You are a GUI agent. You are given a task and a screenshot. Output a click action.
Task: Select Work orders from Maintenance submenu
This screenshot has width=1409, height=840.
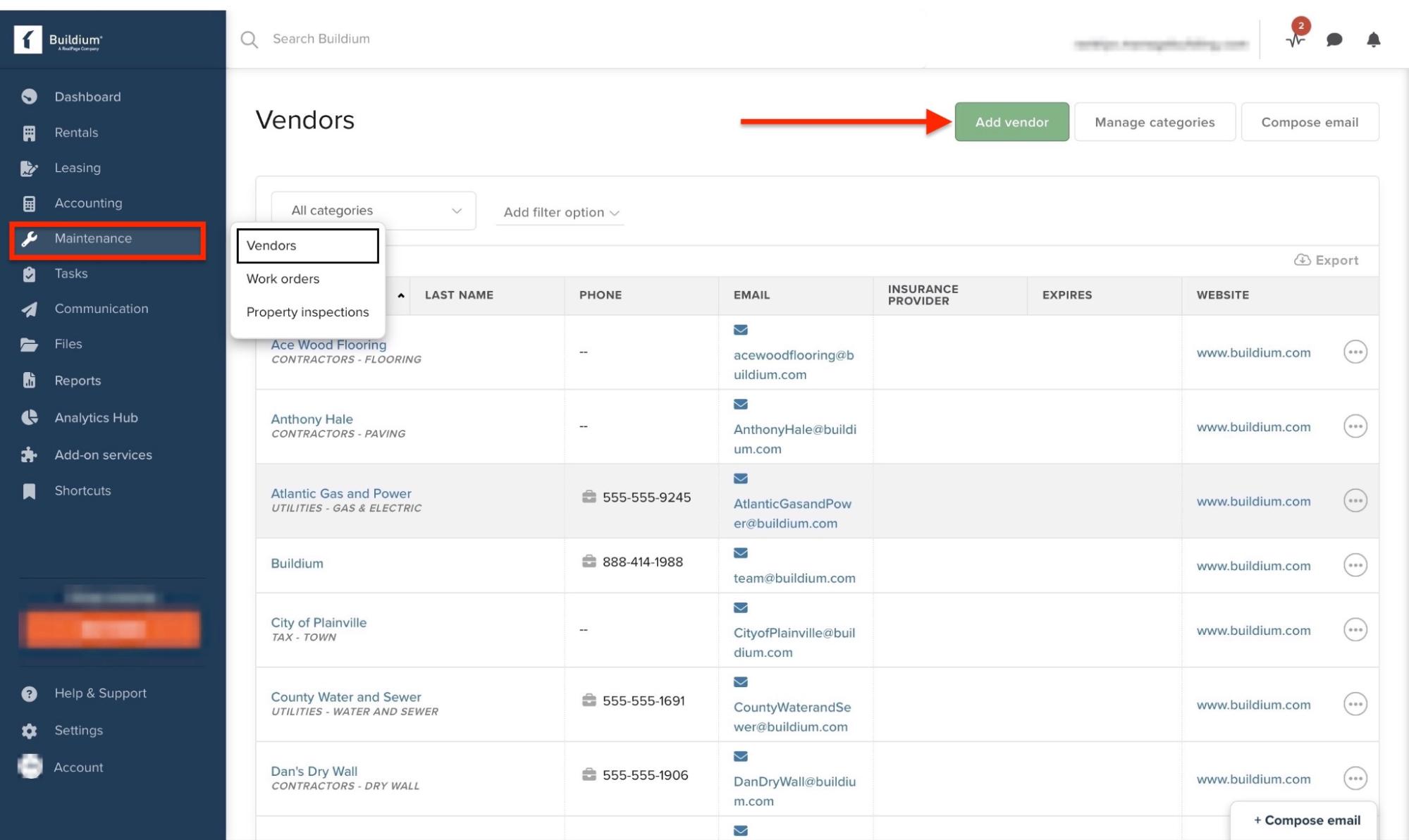click(283, 278)
